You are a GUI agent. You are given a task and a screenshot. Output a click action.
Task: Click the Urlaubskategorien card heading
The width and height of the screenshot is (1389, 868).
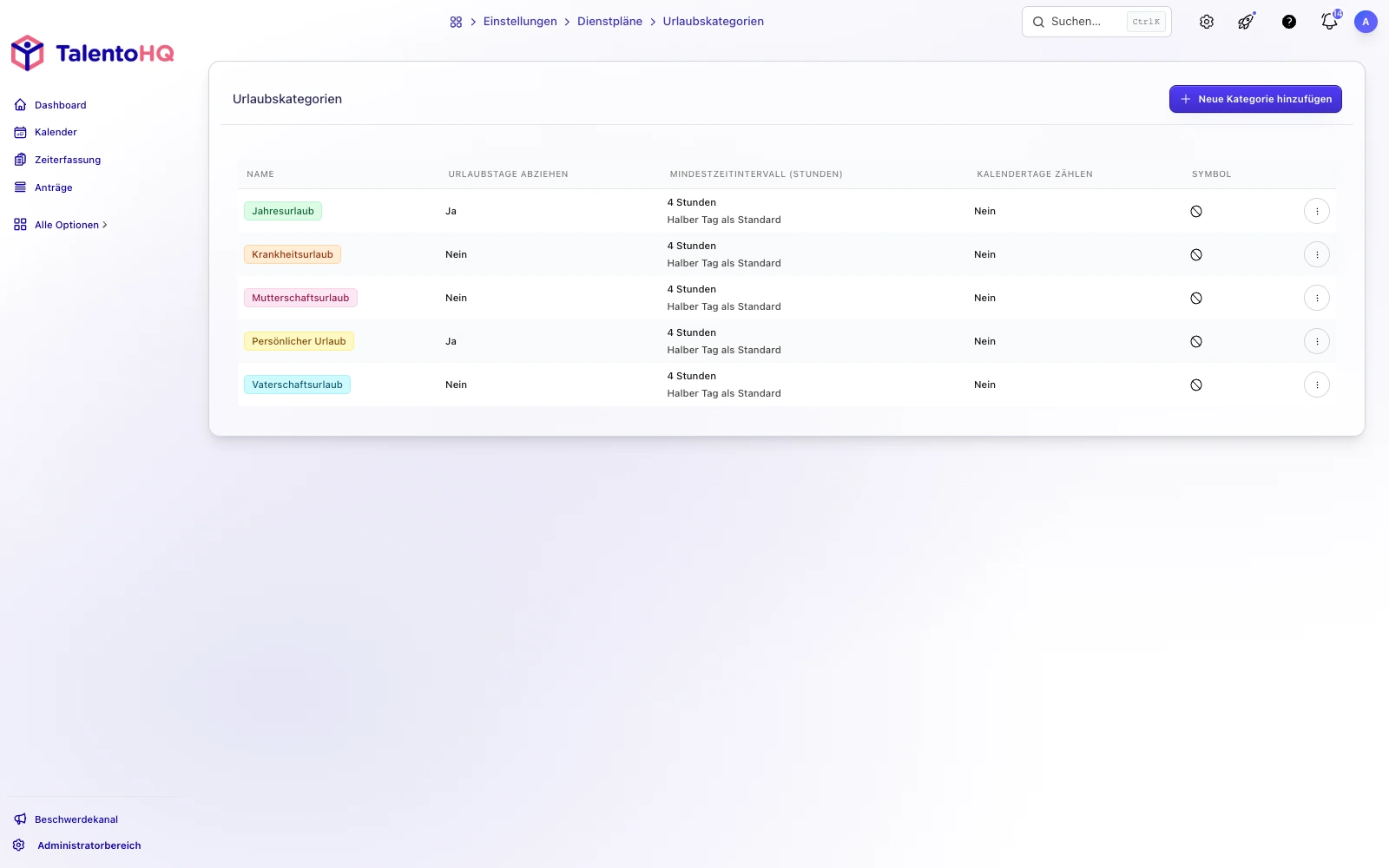[287, 99]
